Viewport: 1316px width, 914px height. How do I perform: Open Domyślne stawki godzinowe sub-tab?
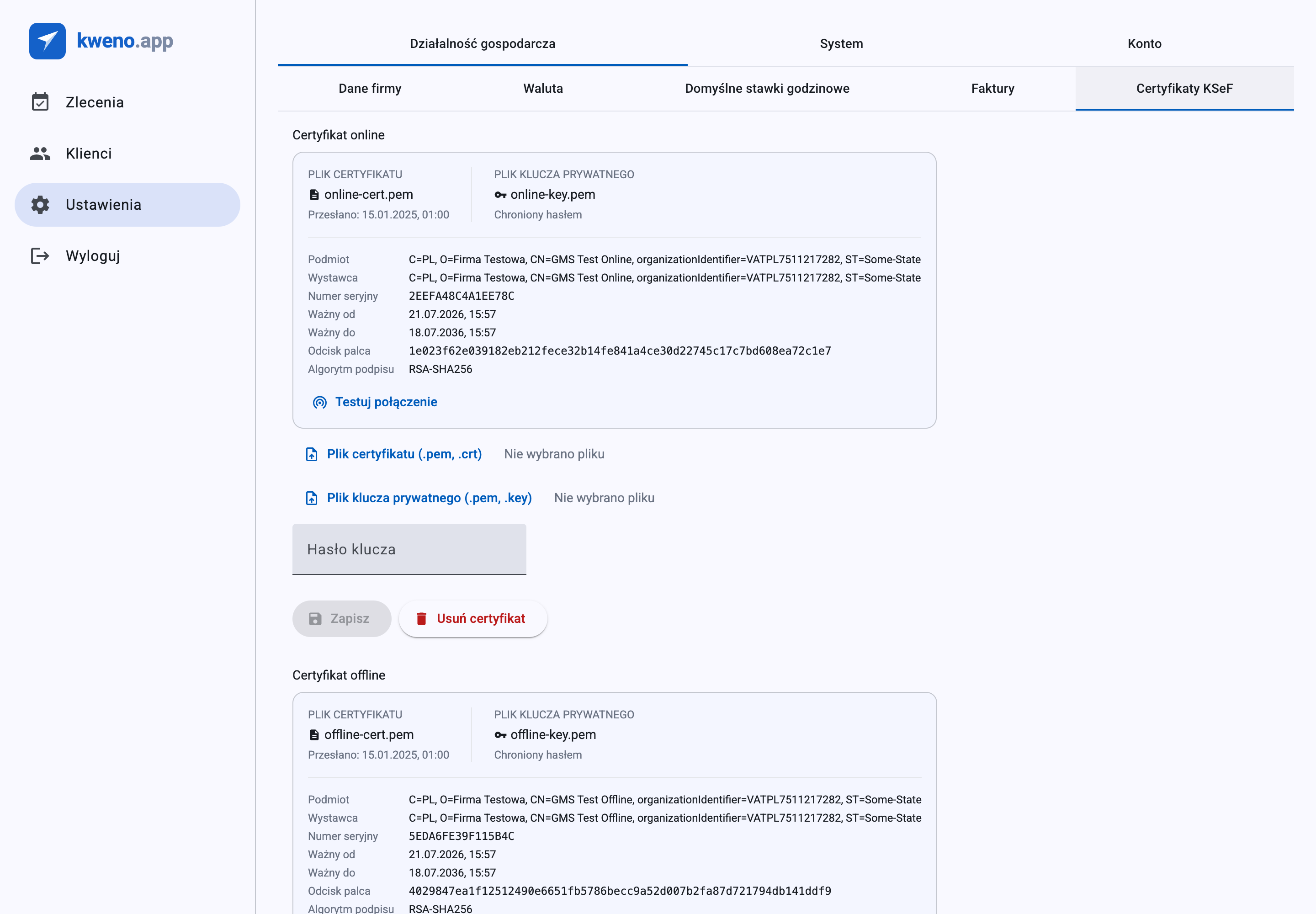pos(767,88)
